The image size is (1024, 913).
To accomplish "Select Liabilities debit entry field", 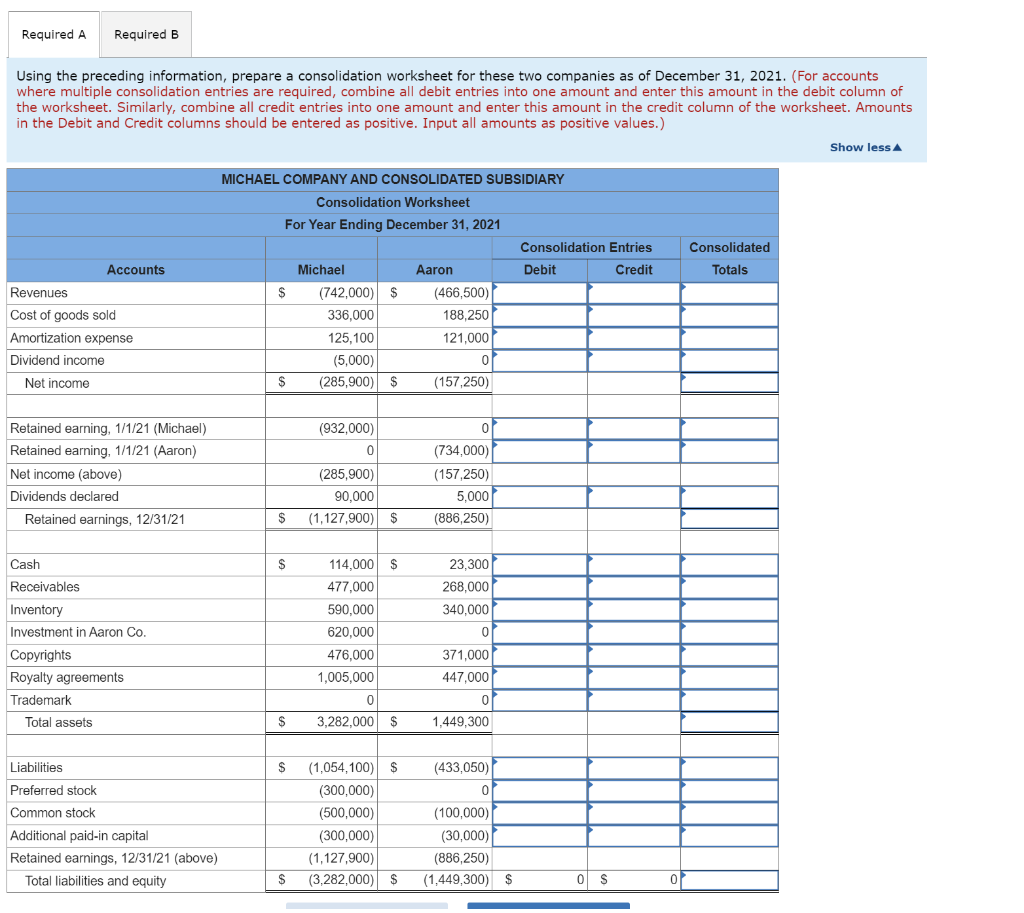I will pyautogui.click(x=539, y=769).
